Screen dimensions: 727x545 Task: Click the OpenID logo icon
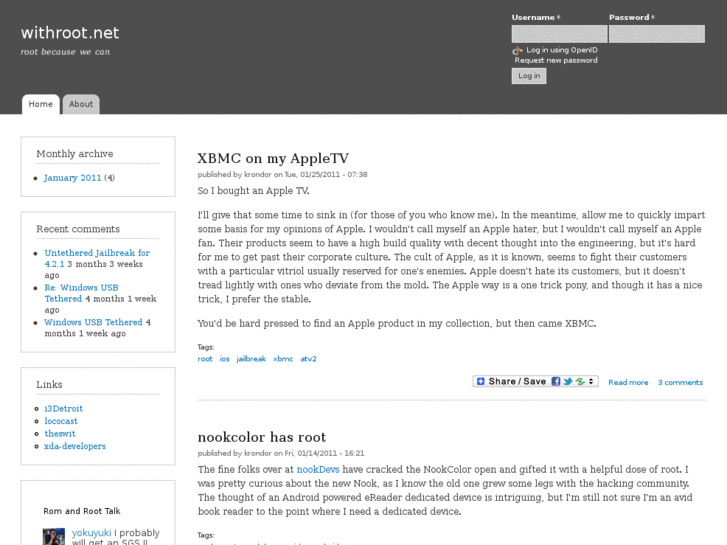[x=518, y=51]
